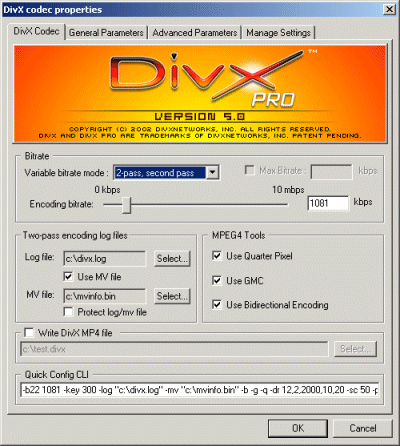
Task: Click Select button next to MV file
Action: [x=172, y=296]
